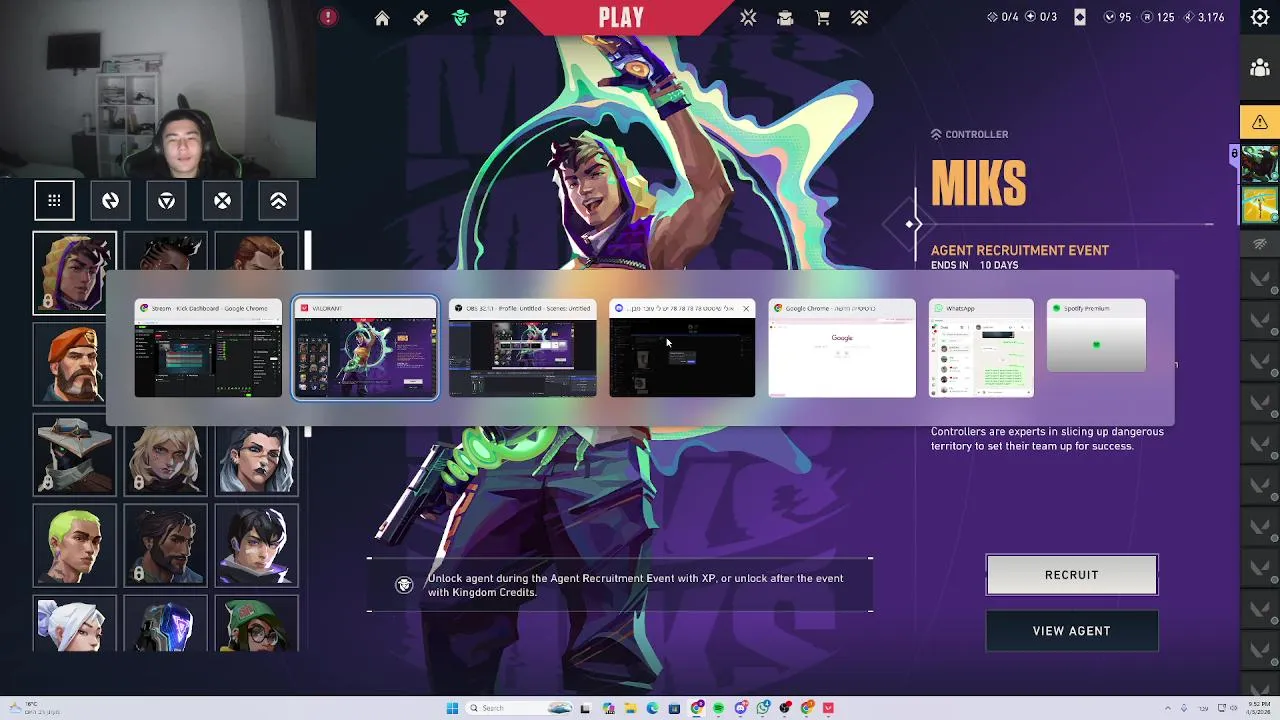Select the green-haired Gekko agent portrait
The image size is (1280, 720).
[74, 545]
